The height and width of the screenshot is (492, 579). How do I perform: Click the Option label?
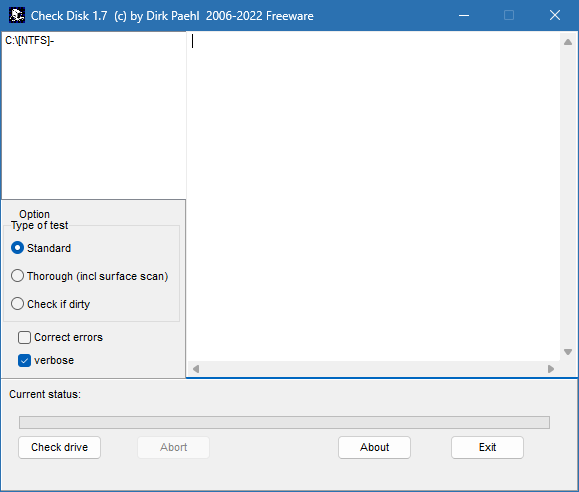tap(34, 214)
